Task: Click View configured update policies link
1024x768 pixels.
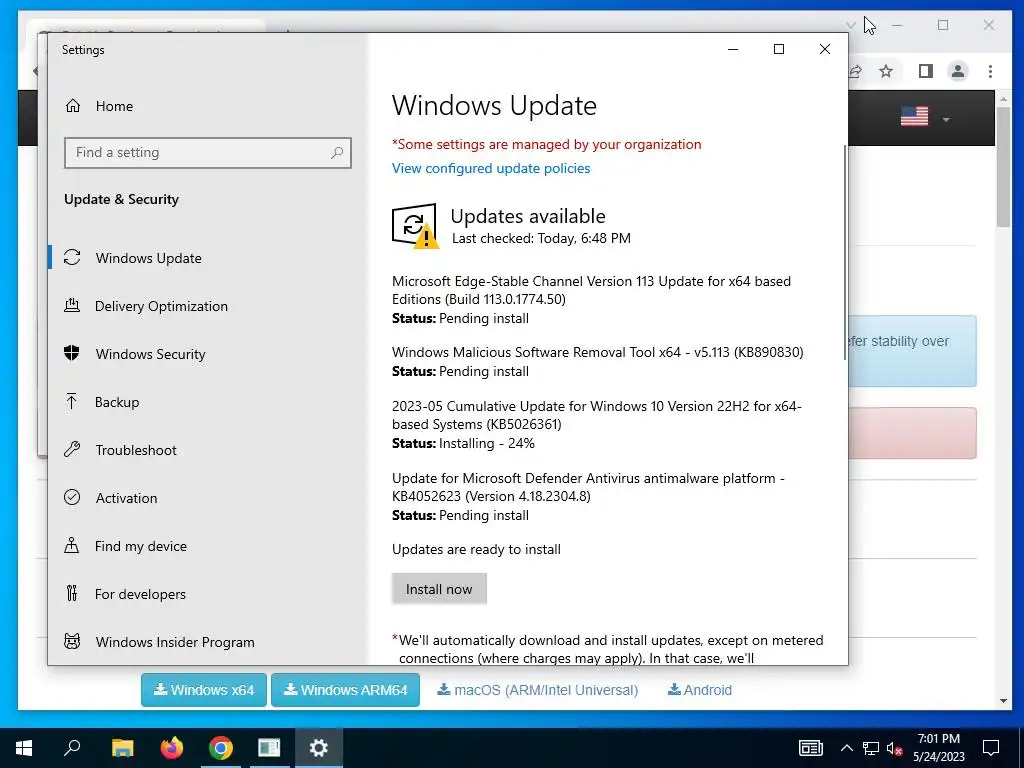Action: [490, 168]
